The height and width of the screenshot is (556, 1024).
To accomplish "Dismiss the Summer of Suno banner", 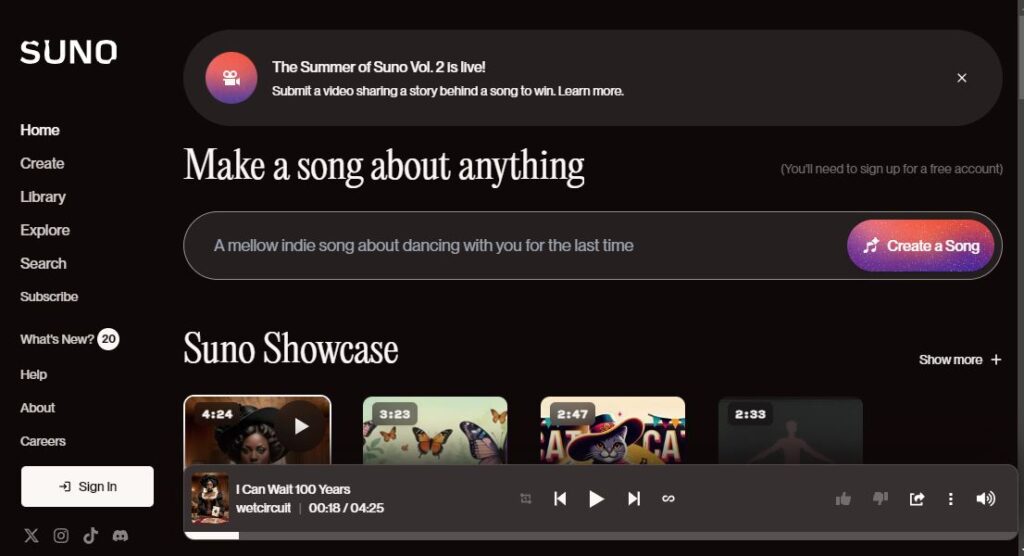I will [961, 78].
